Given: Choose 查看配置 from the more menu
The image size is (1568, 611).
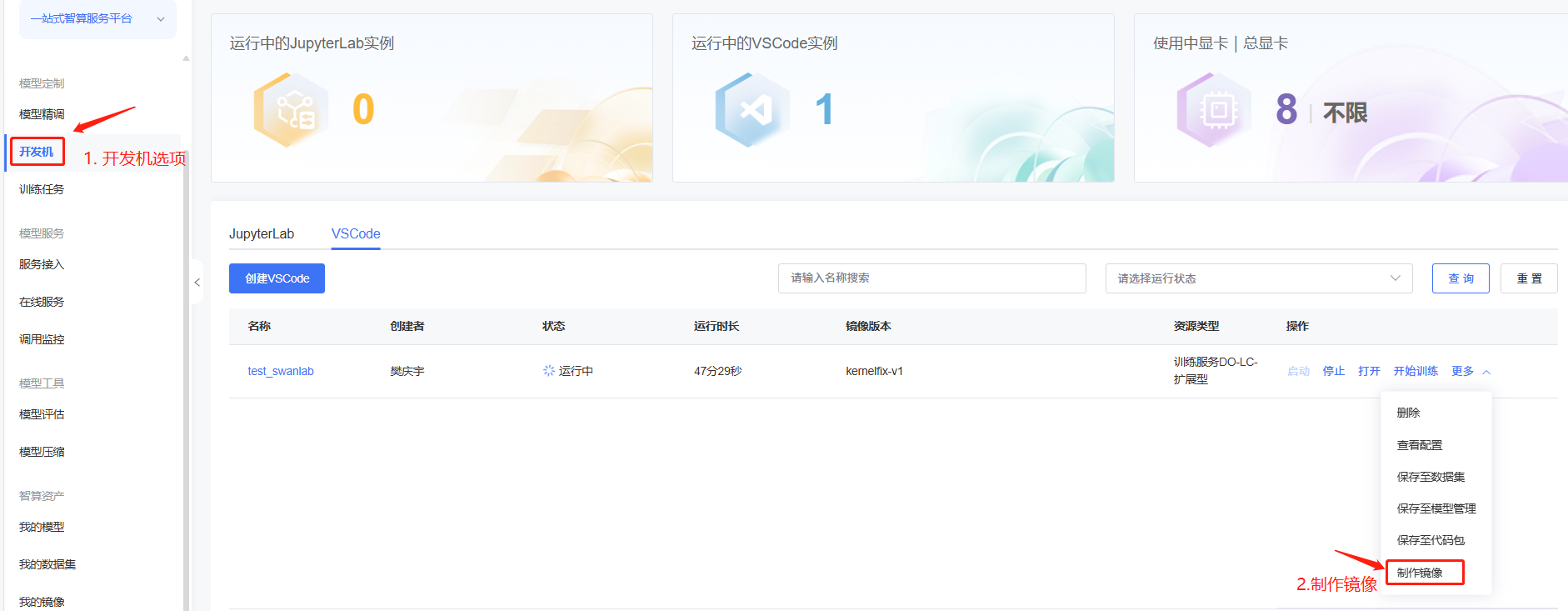Looking at the screenshot, I should point(1420,445).
